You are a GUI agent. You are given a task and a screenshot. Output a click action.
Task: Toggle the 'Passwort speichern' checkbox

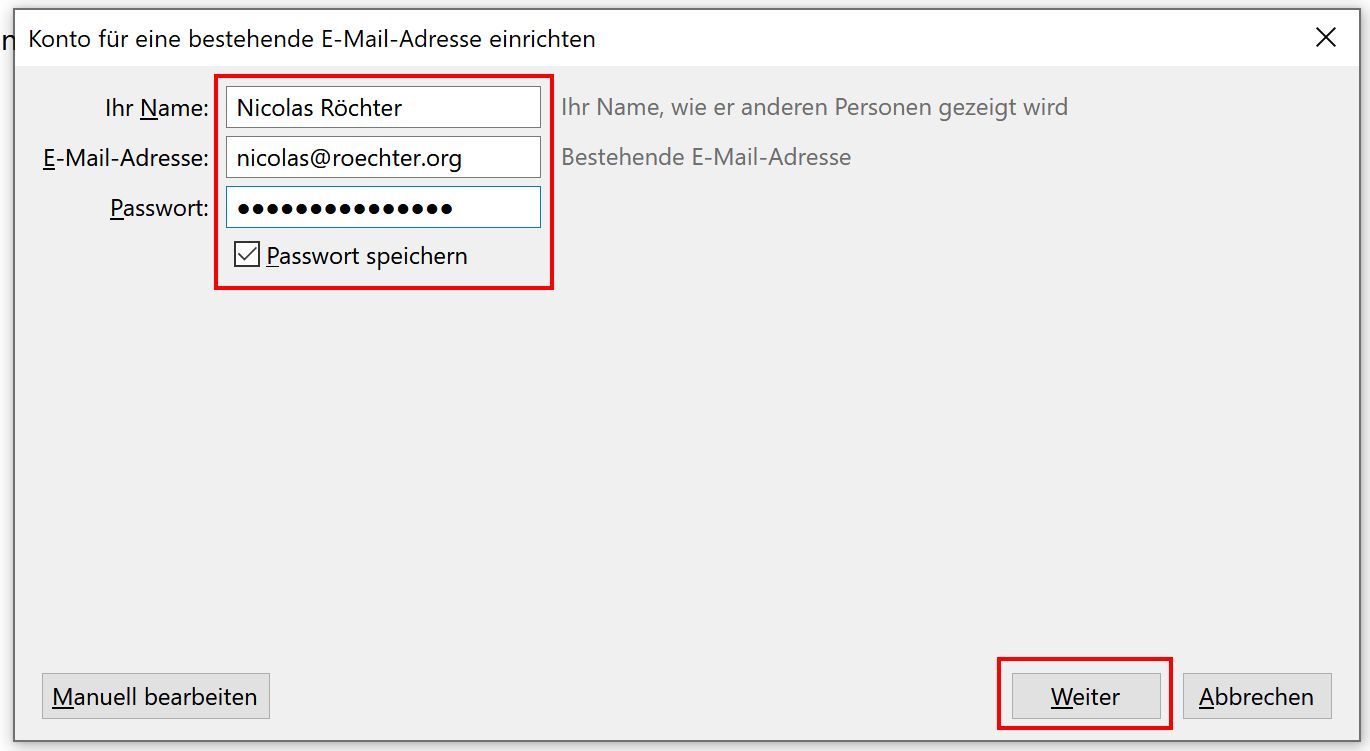[x=246, y=254]
